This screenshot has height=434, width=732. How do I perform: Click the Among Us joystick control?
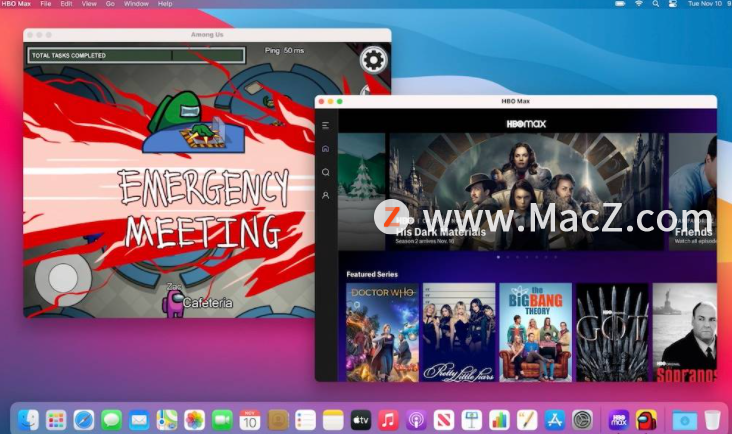tap(63, 278)
